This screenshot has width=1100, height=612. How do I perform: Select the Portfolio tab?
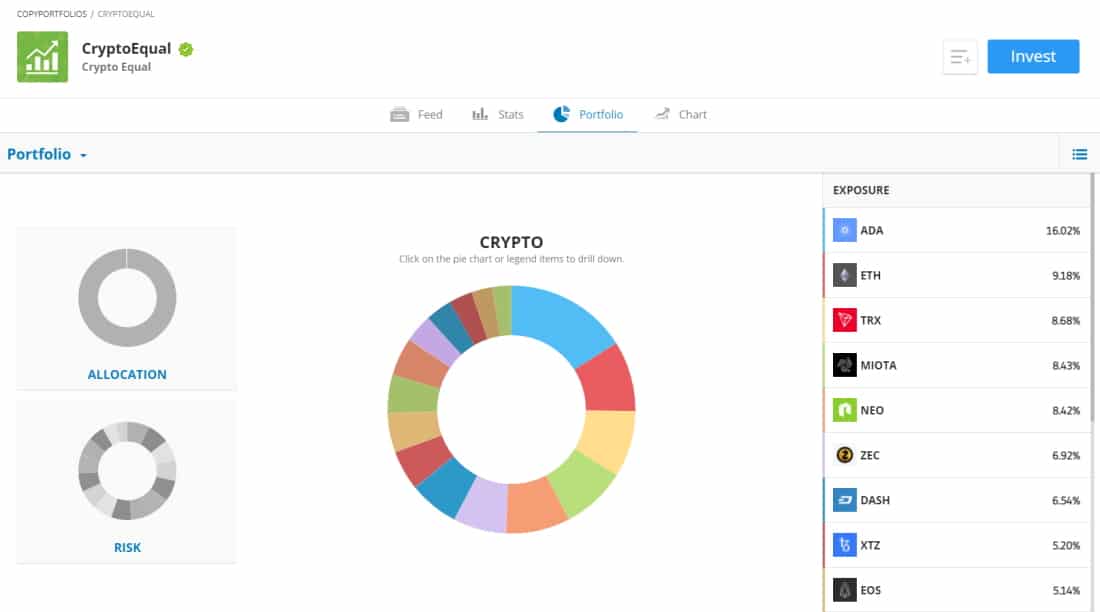click(x=587, y=114)
